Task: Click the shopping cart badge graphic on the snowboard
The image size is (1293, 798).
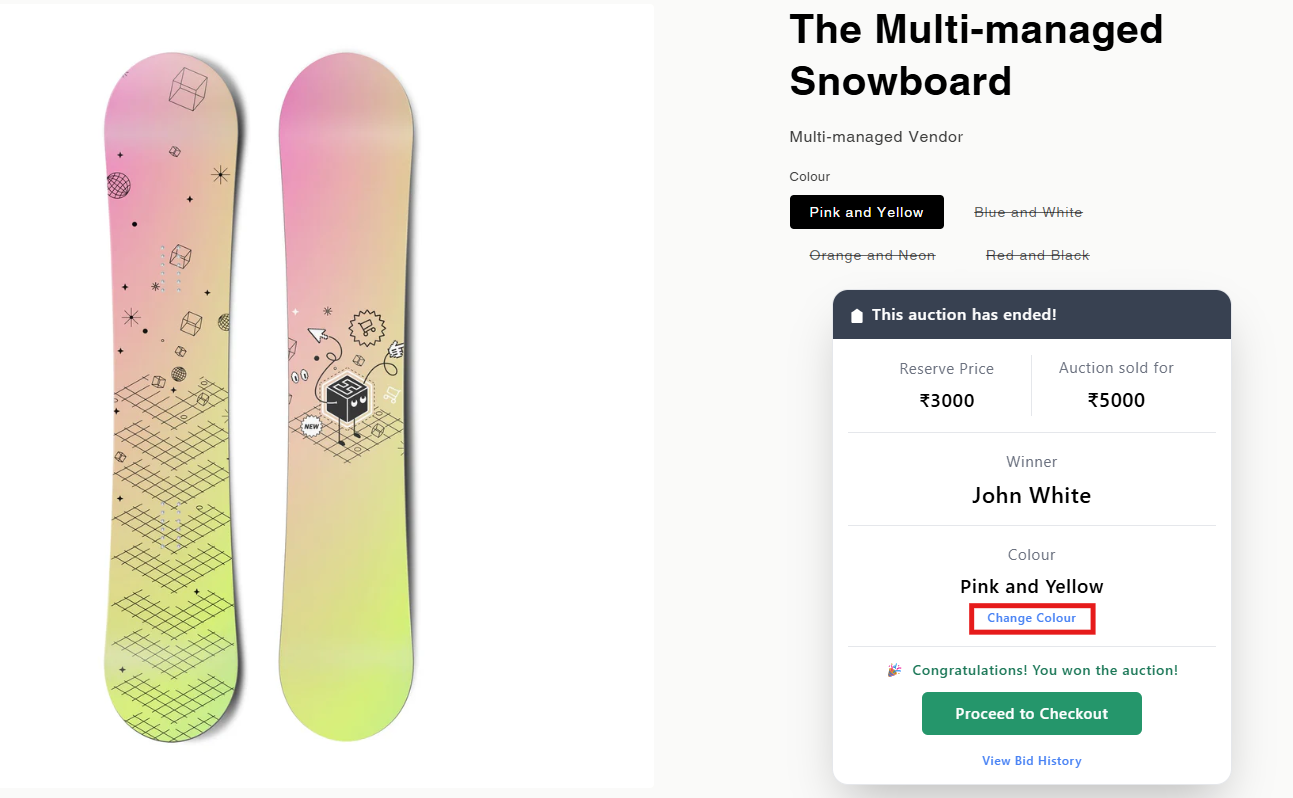Action: [x=366, y=327]
